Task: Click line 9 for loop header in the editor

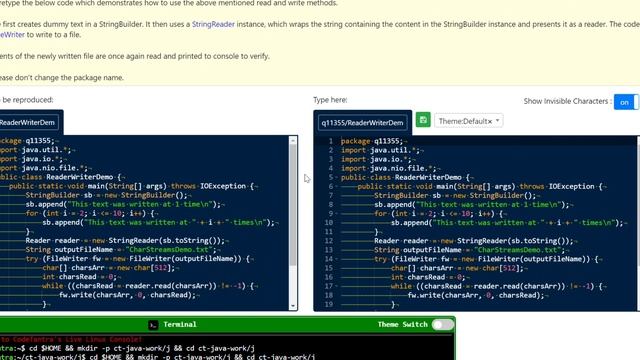Action: [x=438, y=214]
